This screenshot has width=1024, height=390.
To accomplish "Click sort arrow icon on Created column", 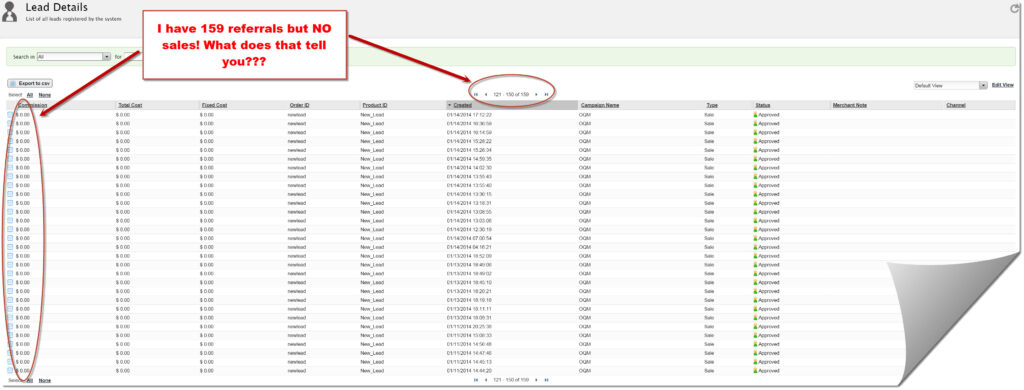I will [x=449, y=105].
